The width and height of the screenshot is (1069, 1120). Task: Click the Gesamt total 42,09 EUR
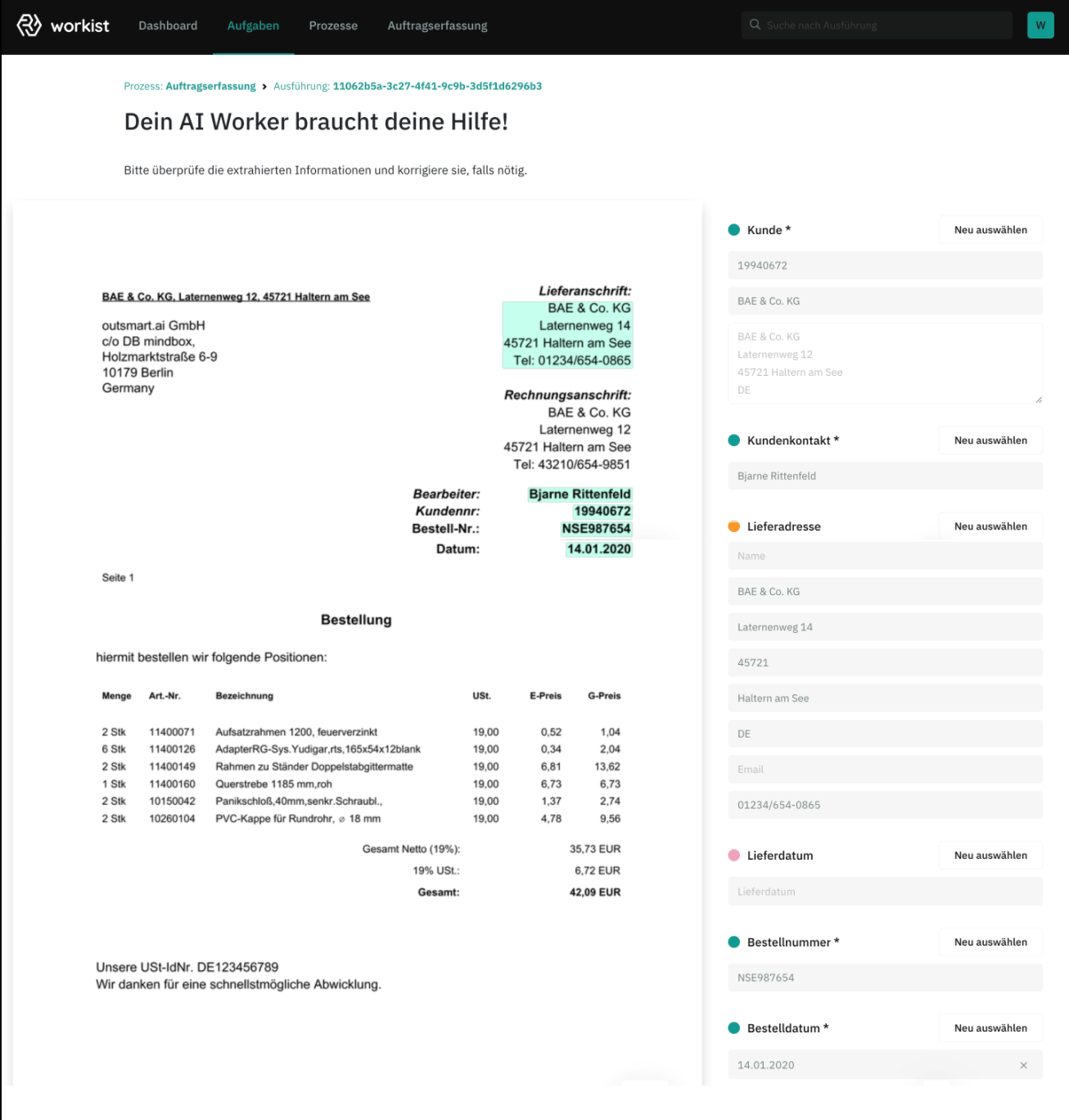click(595, 892)
